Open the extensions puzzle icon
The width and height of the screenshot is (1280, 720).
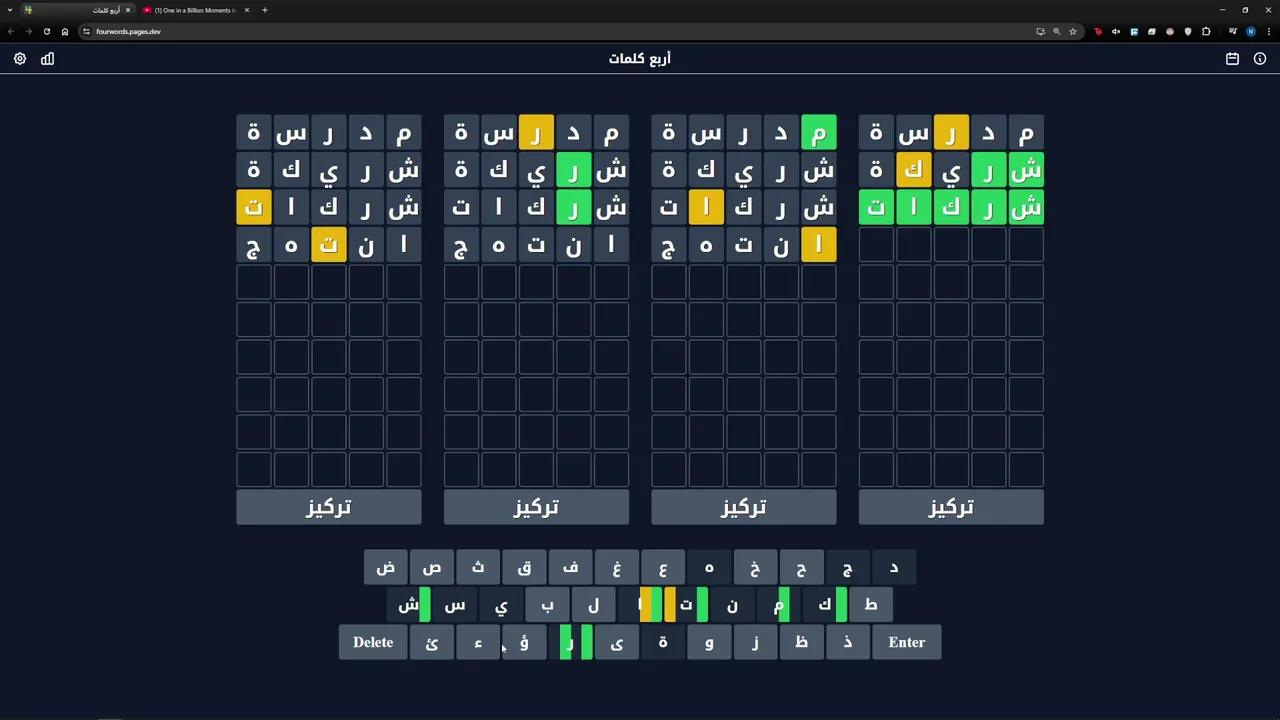(x=1206, y=31)
